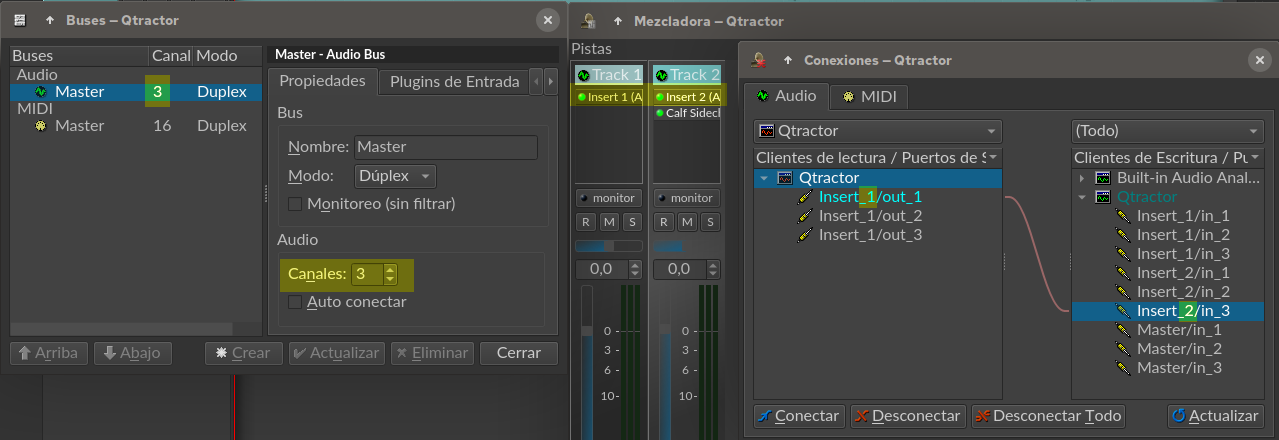Viewport: 1279px width, 440px height.
Task: Select Insert_2/in_1 input port
Action: click(x=1183, y=273)
